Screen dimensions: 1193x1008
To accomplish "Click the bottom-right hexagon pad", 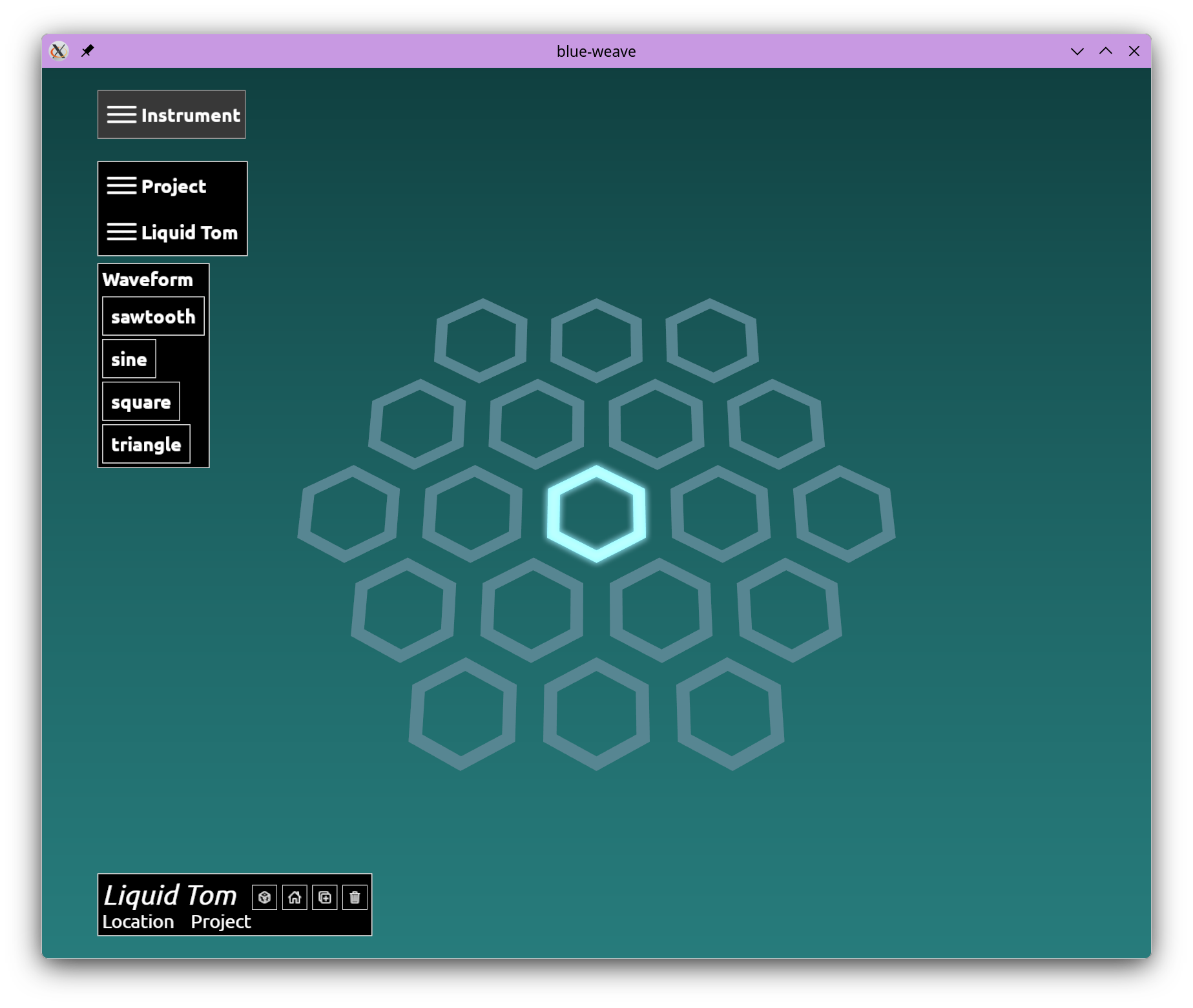I will point(730,714).
